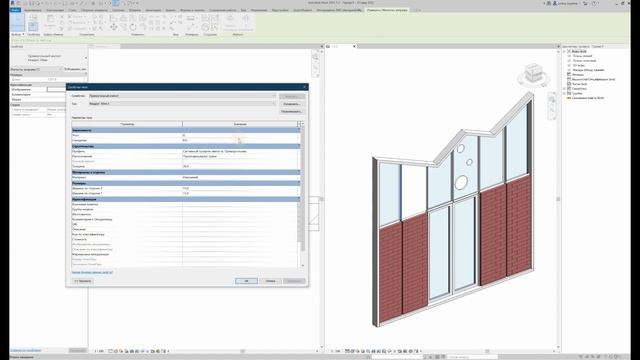Select the Изменить (Modify) arrow tool
This screenshot has height=360, width=640.
click(x=18, y=22)
